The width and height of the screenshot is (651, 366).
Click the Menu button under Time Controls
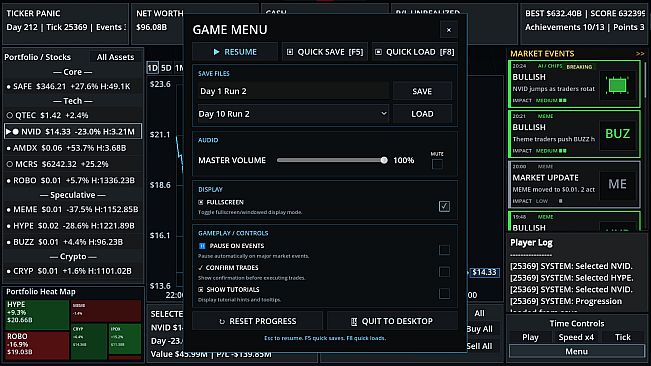point(577,351)
